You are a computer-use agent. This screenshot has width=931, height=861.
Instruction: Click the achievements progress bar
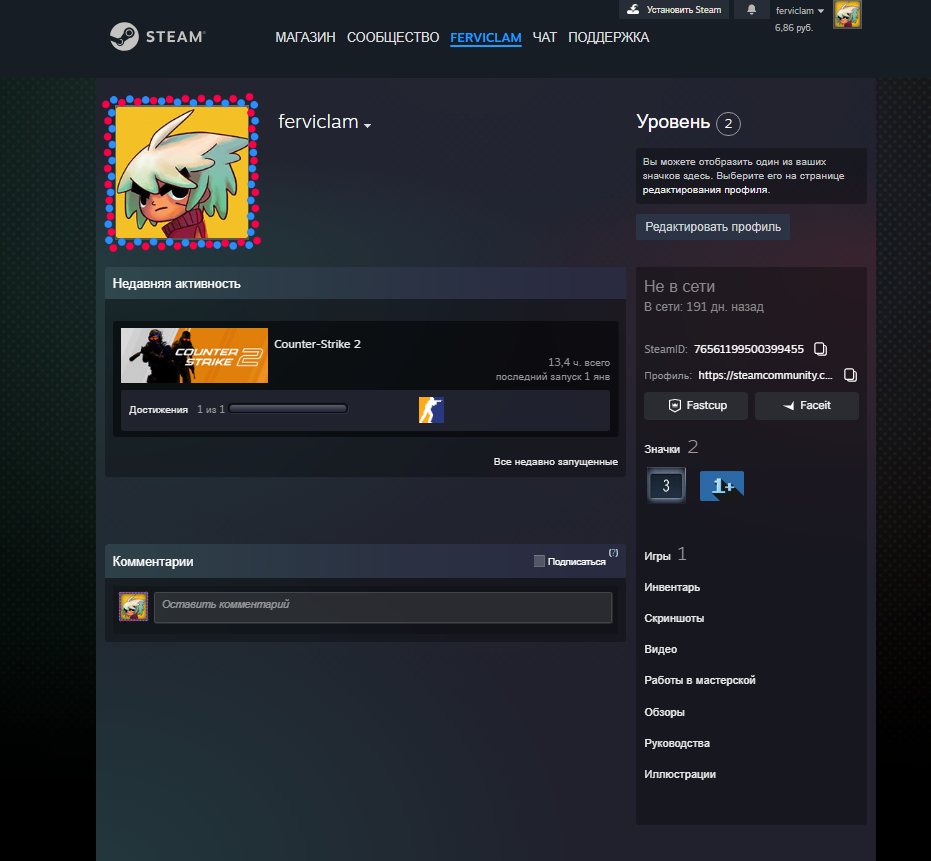[x=288, y=409]
